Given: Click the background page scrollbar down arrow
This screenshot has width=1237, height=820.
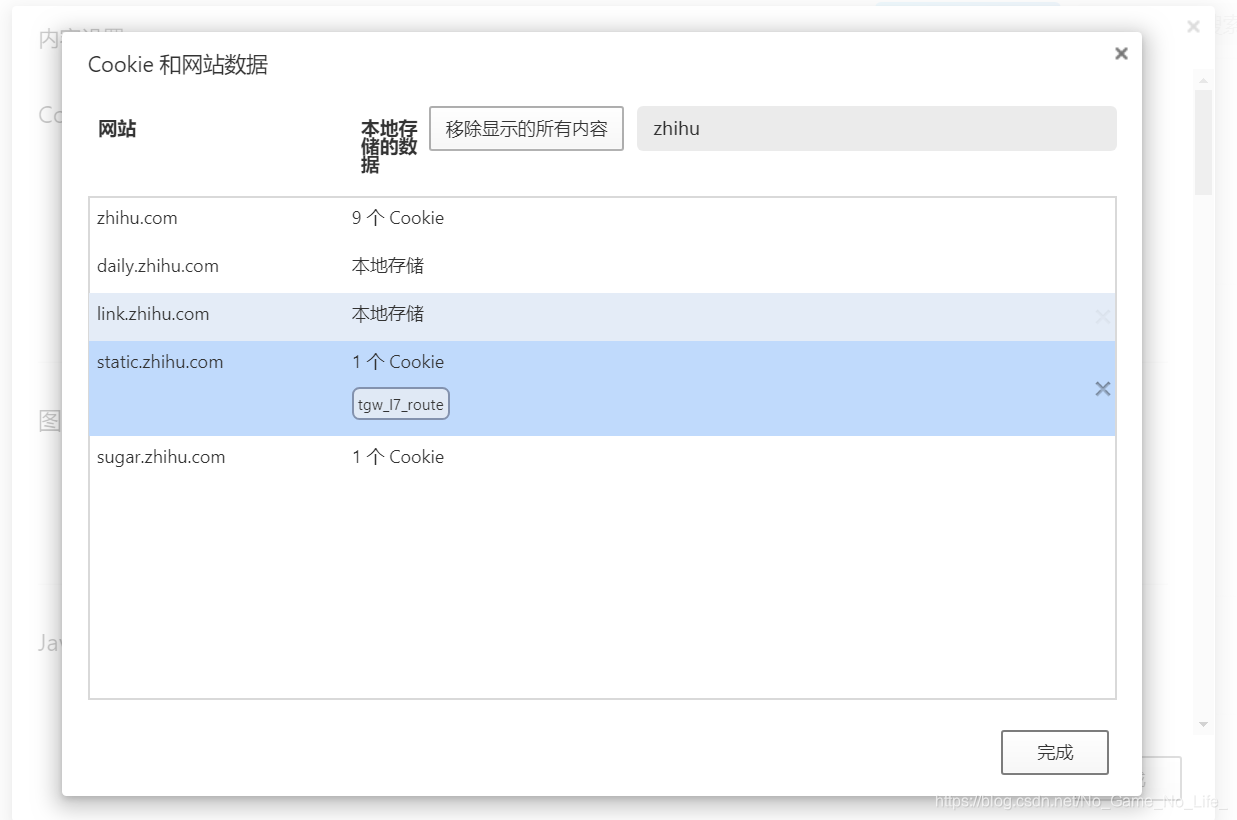Looking at the screenshot, I should [1204, 724].
